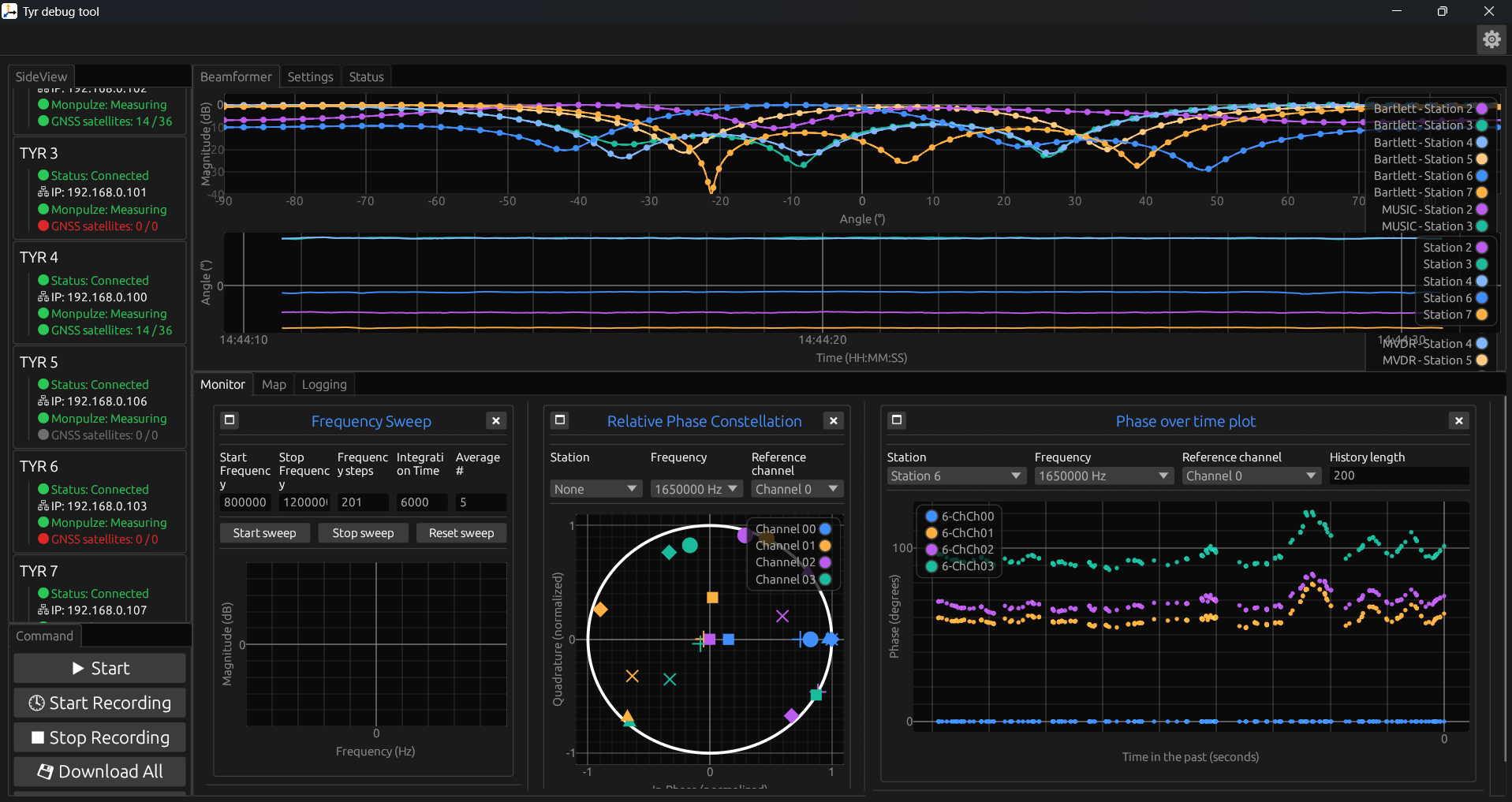Click the TYR 5 Monpulze measuring indicator

pyautogui.click(x=43, y=419)
